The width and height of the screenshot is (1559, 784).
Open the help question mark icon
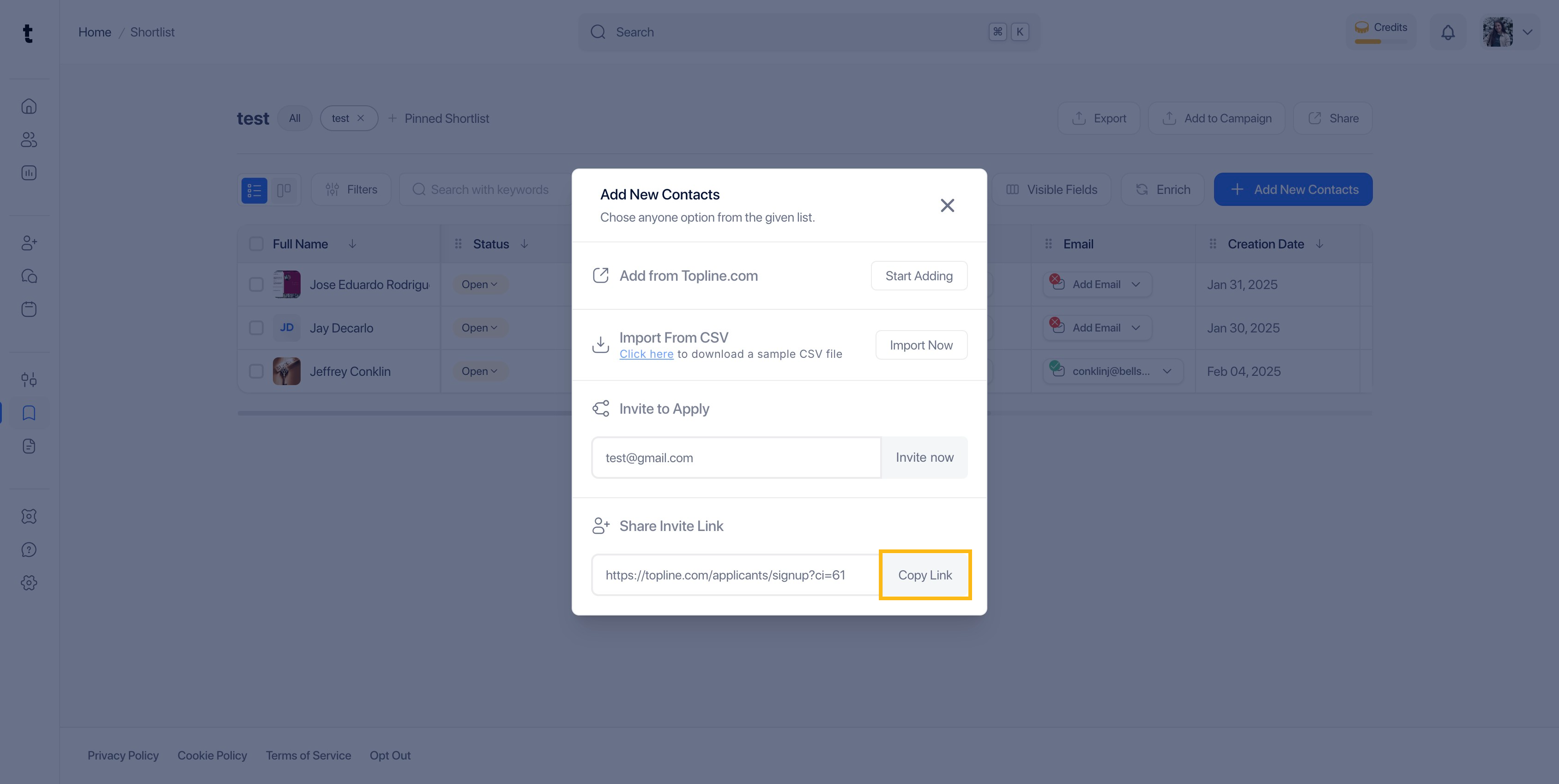tap(29, 550)
